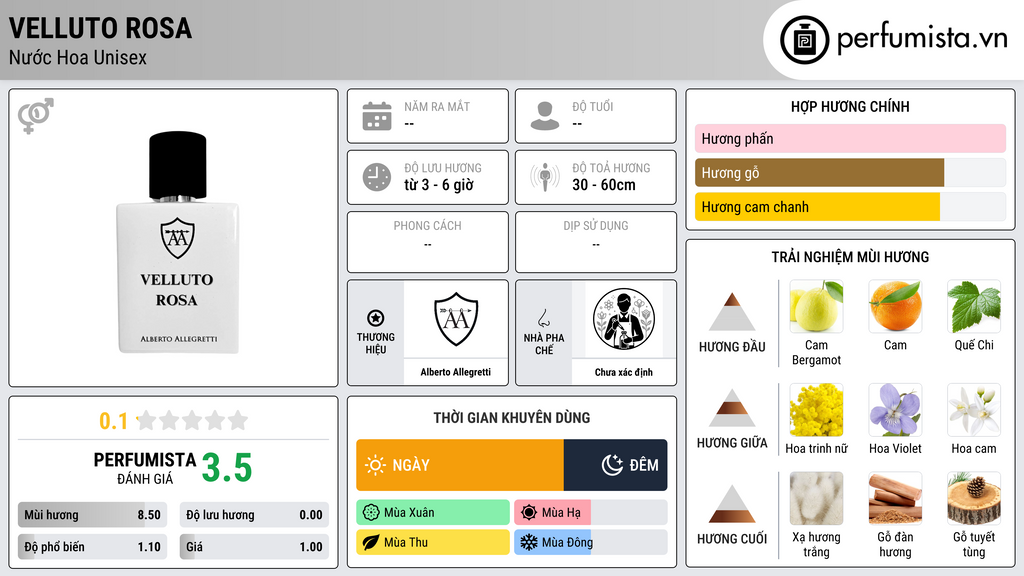Click the Độ phổ biến 1.10 score bar
This screenshot has height=576, width=1024.
tap(93, 547)
